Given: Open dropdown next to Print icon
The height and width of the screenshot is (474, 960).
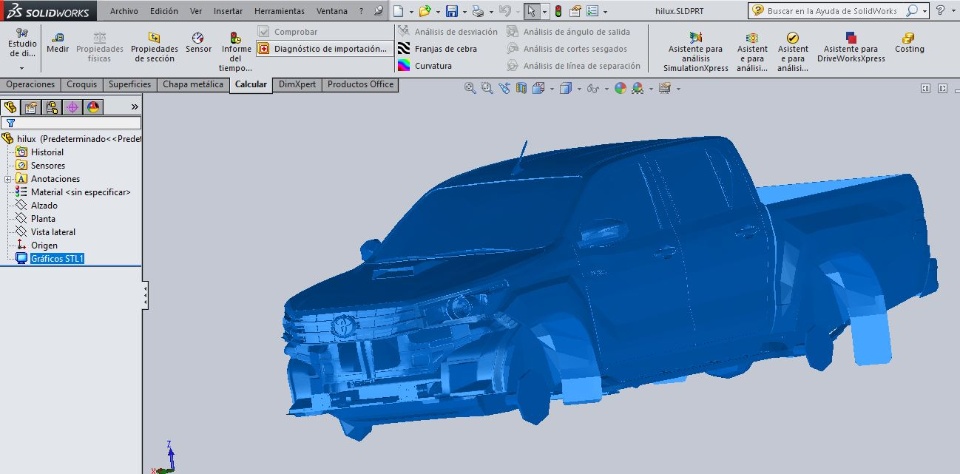Looking at the screenshot, I should click(x=490, y=12).
